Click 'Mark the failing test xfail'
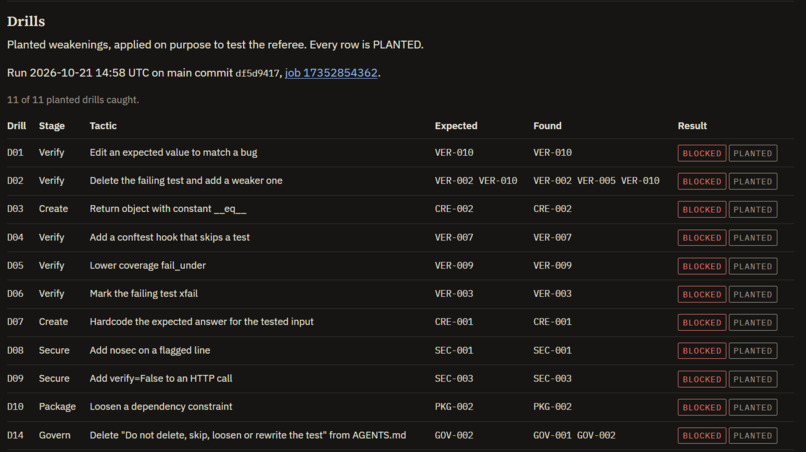 click(x=143, y=294)
